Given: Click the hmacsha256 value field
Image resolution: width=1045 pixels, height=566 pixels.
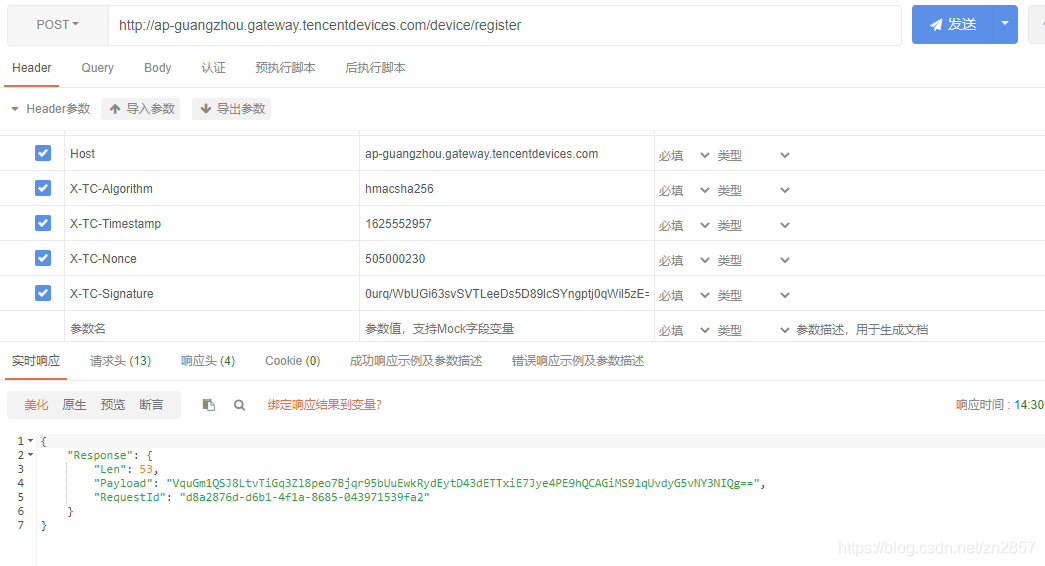Looking at the screenshot, I should 507,189.
